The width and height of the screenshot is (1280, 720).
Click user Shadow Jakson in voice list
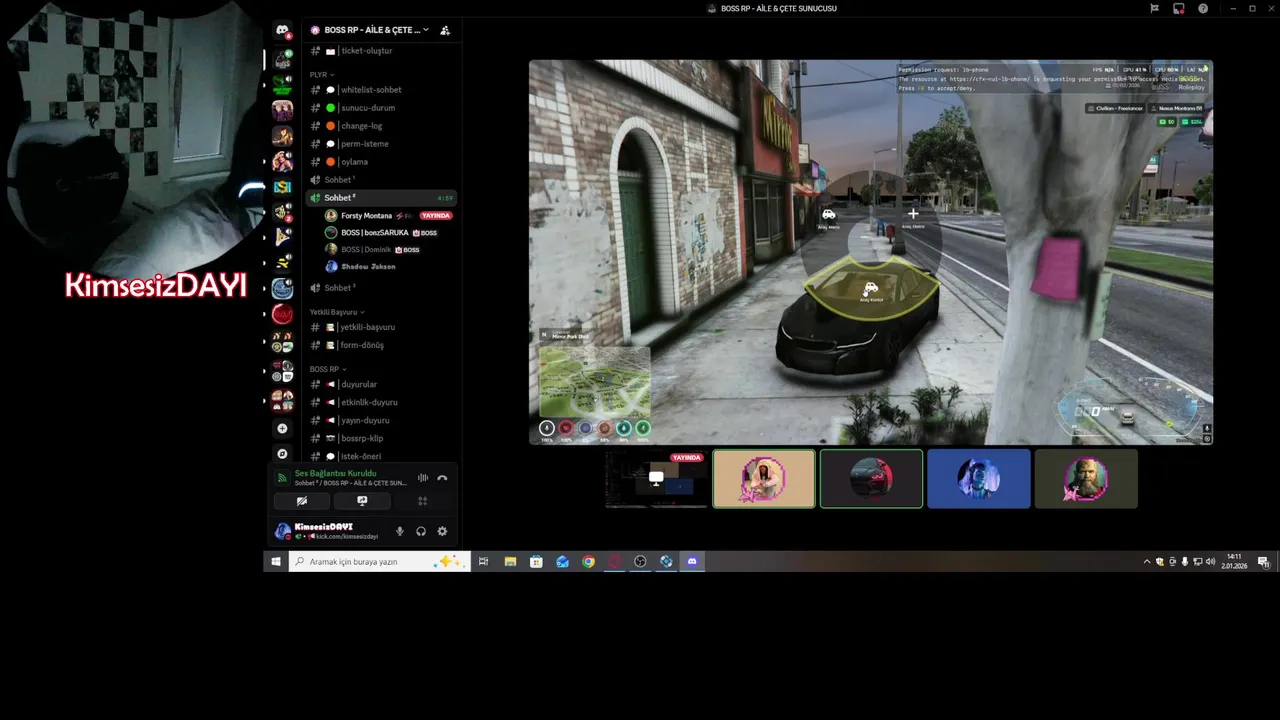click(x=389, y=267)
